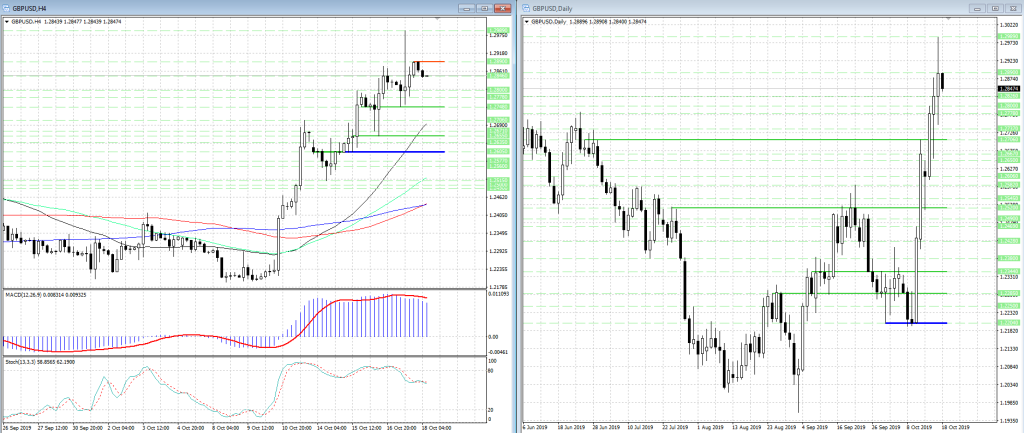Click the 18 Oct 2019 date label

point(957,428)
